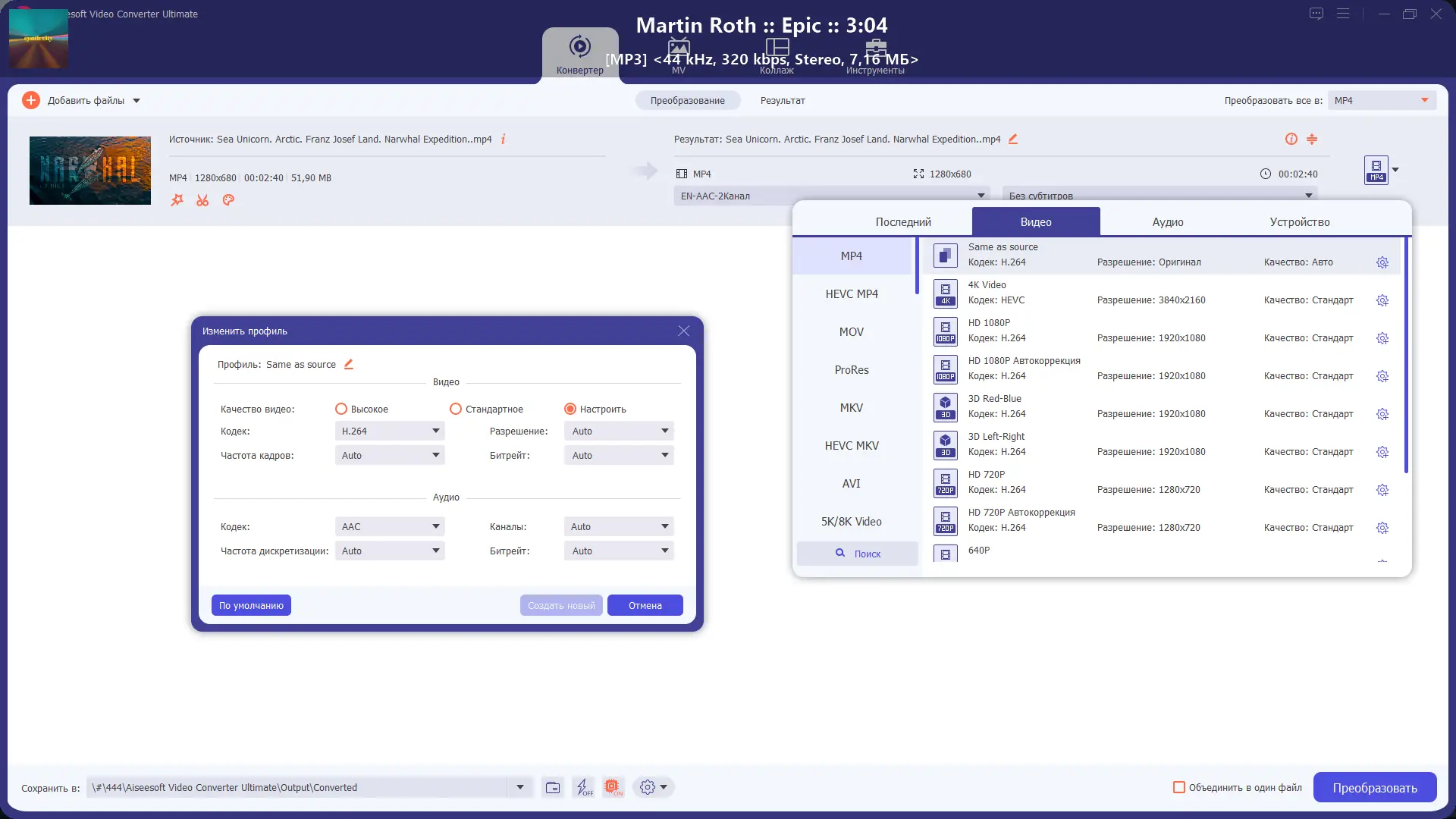Click pencil icon to rename result file
The image size is (1456, 819).
pyautogui.click(x=1013, y=139)
